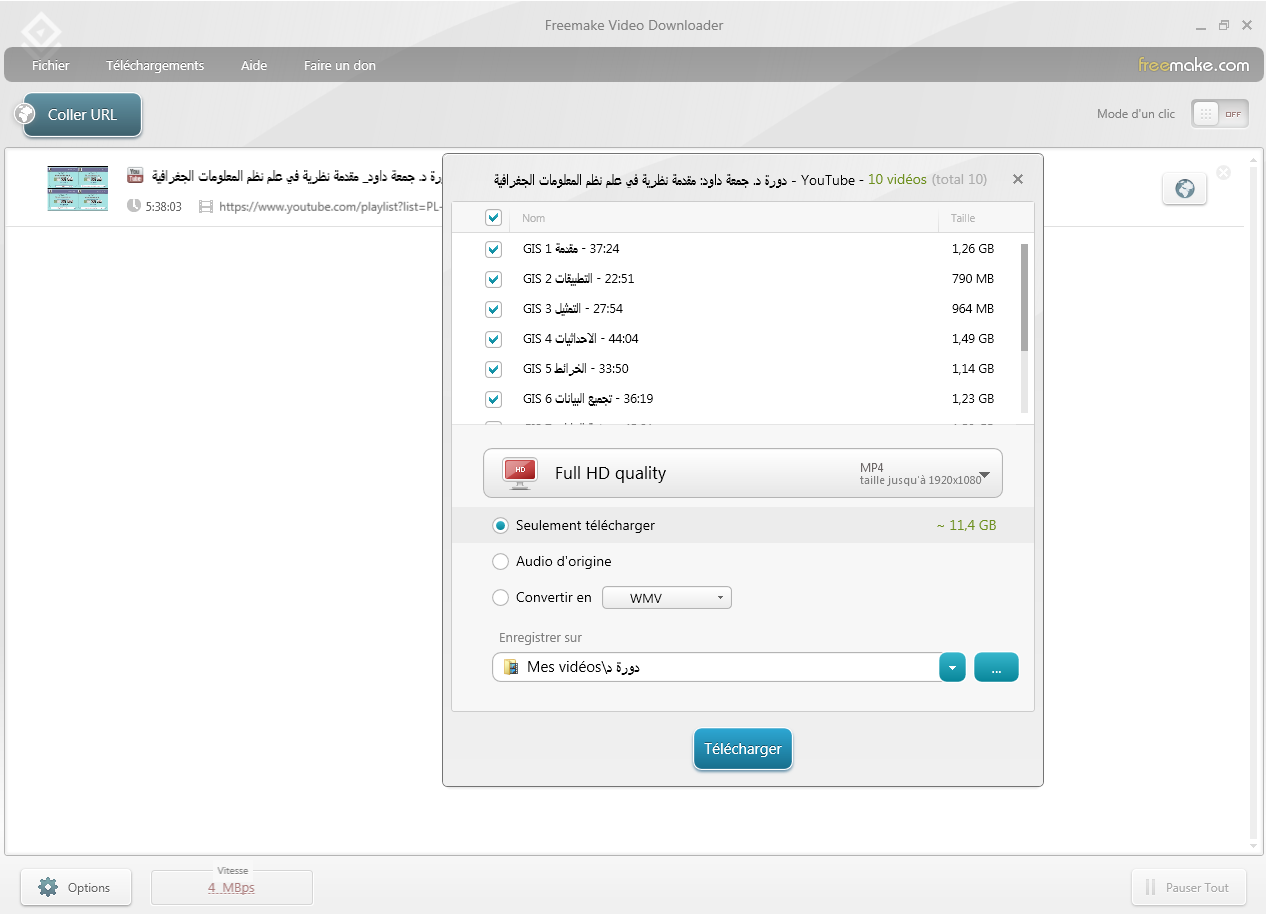Open the Aide menu

[x=254, y=65]
